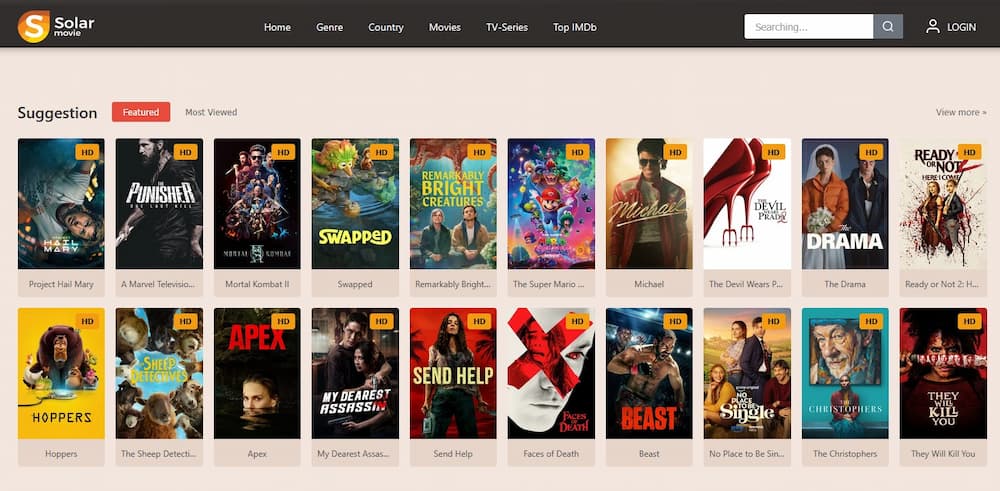Screen dimensions: 1000x491
Task: Click the HD badge on Send Help poster
Action: point(480,321)
